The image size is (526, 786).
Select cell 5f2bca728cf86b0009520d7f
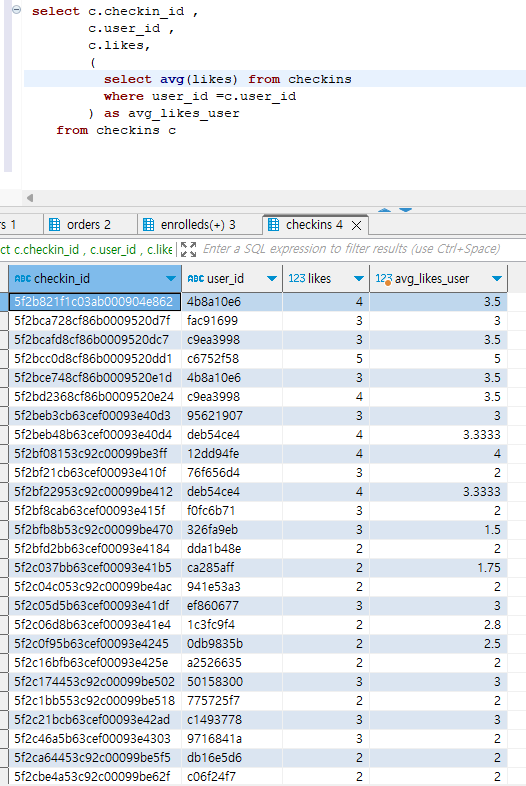point(95,321)
